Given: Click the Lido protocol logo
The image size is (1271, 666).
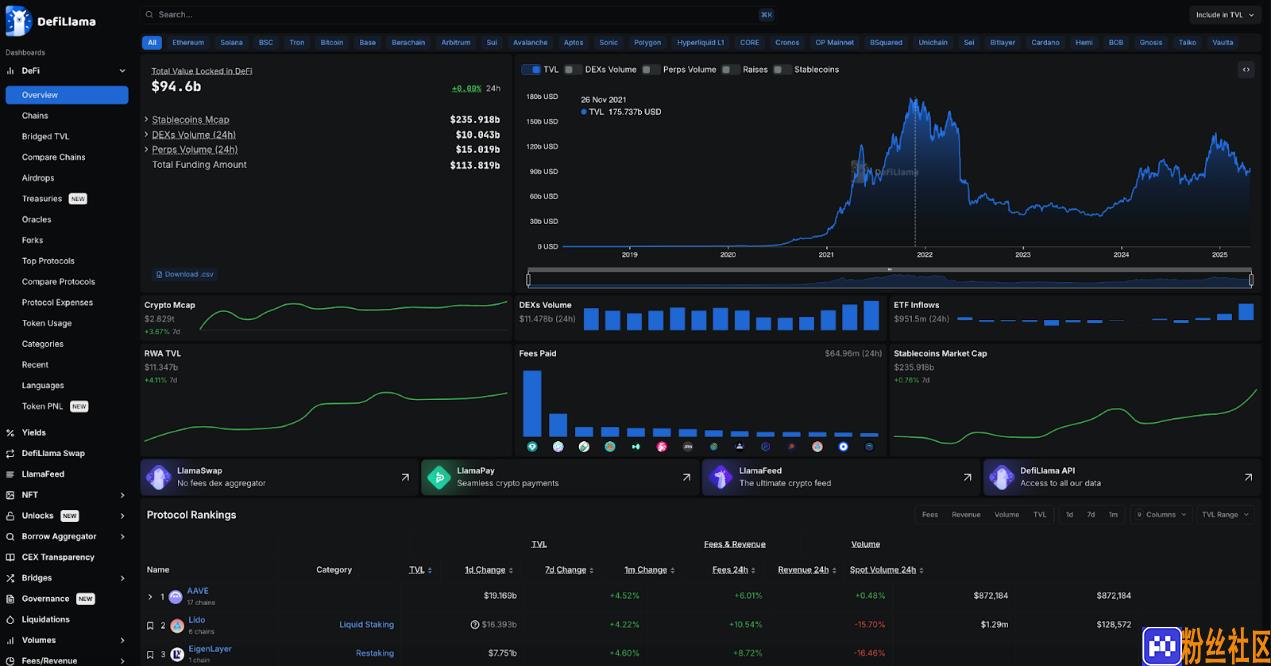Looking at the screenshot, I should [x=177, y=626].
